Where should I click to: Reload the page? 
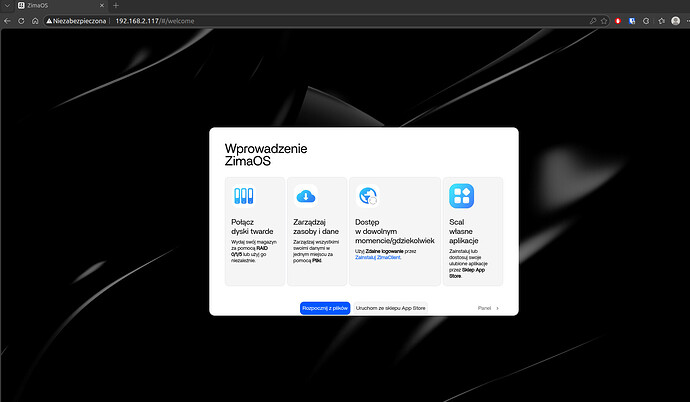[34, 20]
